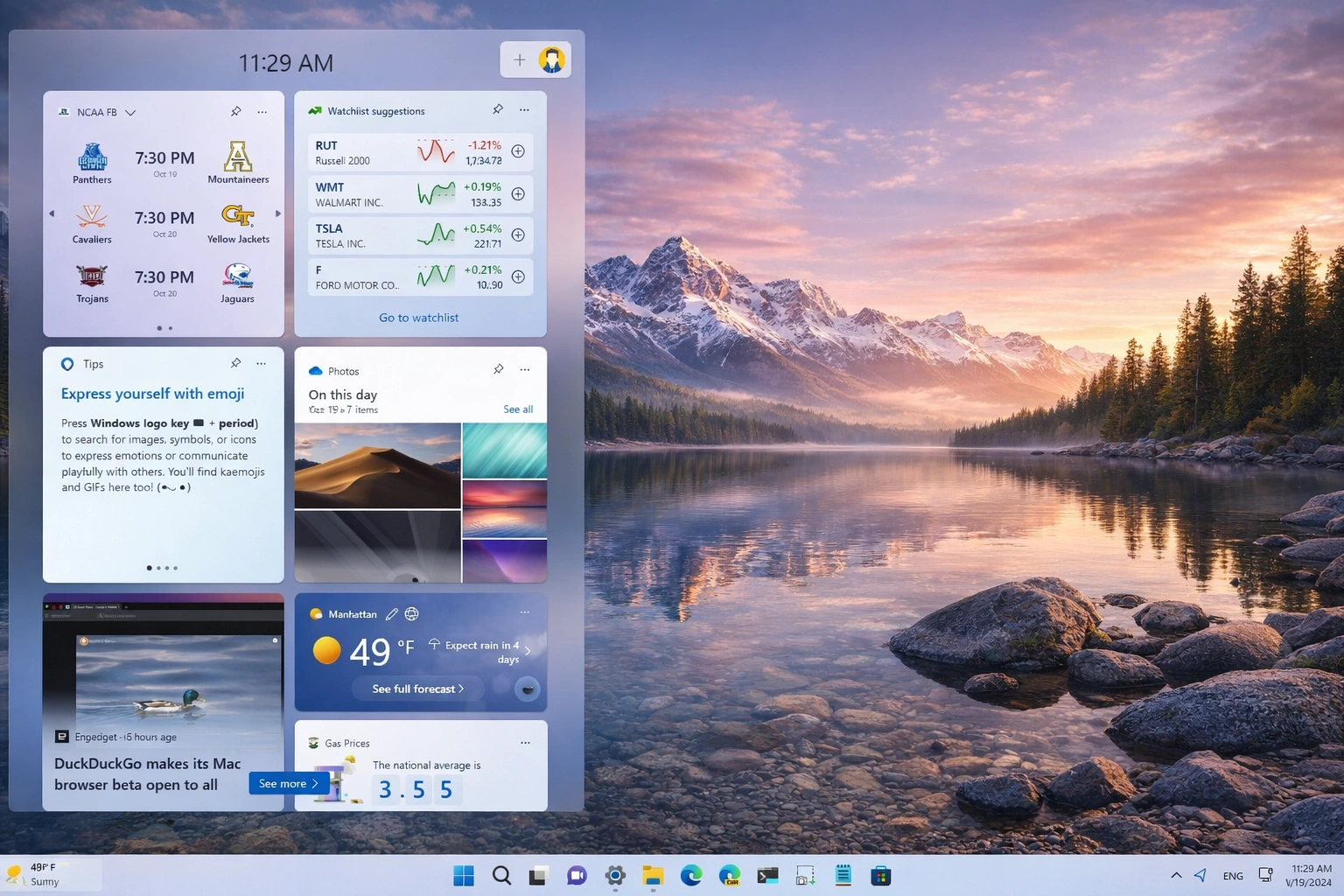Image resolution: width=1344 pixels, height=896 pixels.
Task: Open Search from the taskbar
Action: 501,875
